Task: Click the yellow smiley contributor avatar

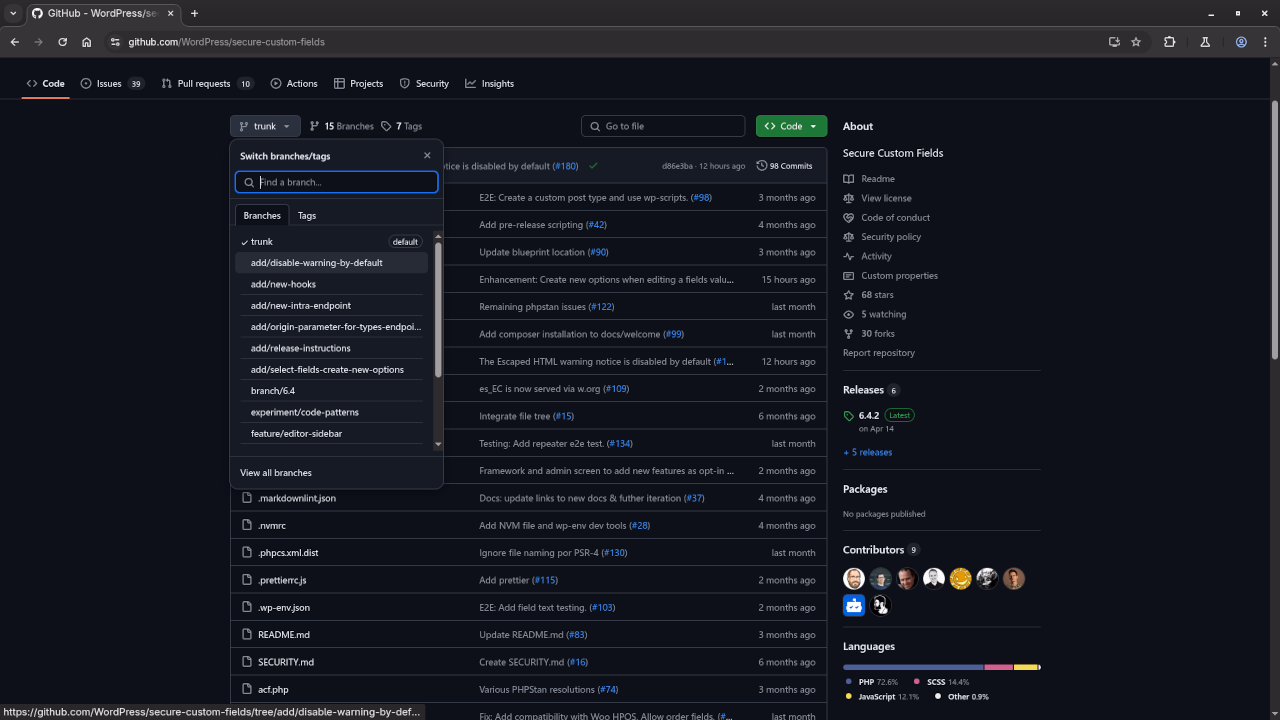Action: pyautogui.click(x=960, y=579)
